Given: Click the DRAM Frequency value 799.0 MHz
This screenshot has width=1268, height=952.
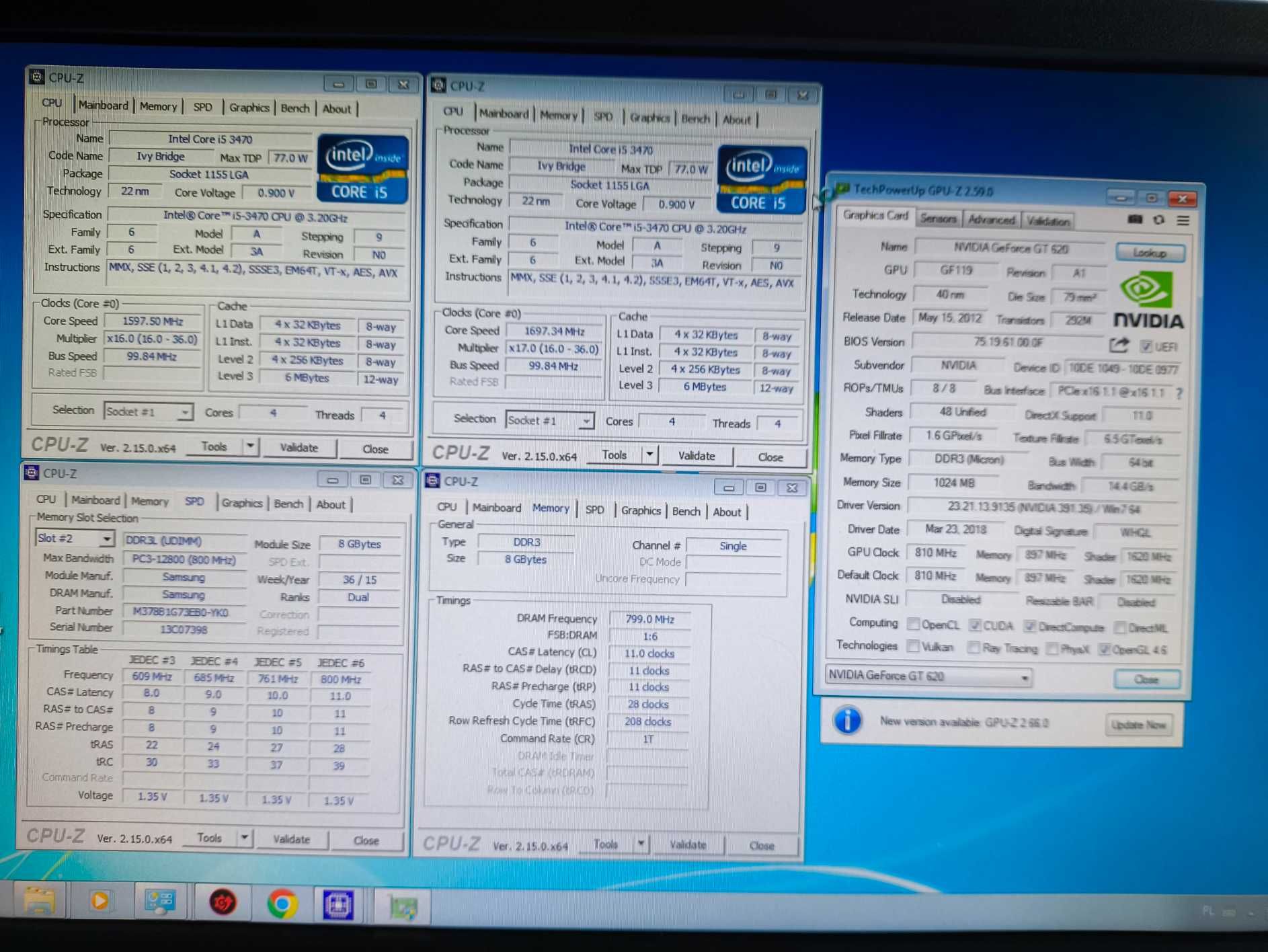Looking at the screenshot, I should tap(649, 619).
